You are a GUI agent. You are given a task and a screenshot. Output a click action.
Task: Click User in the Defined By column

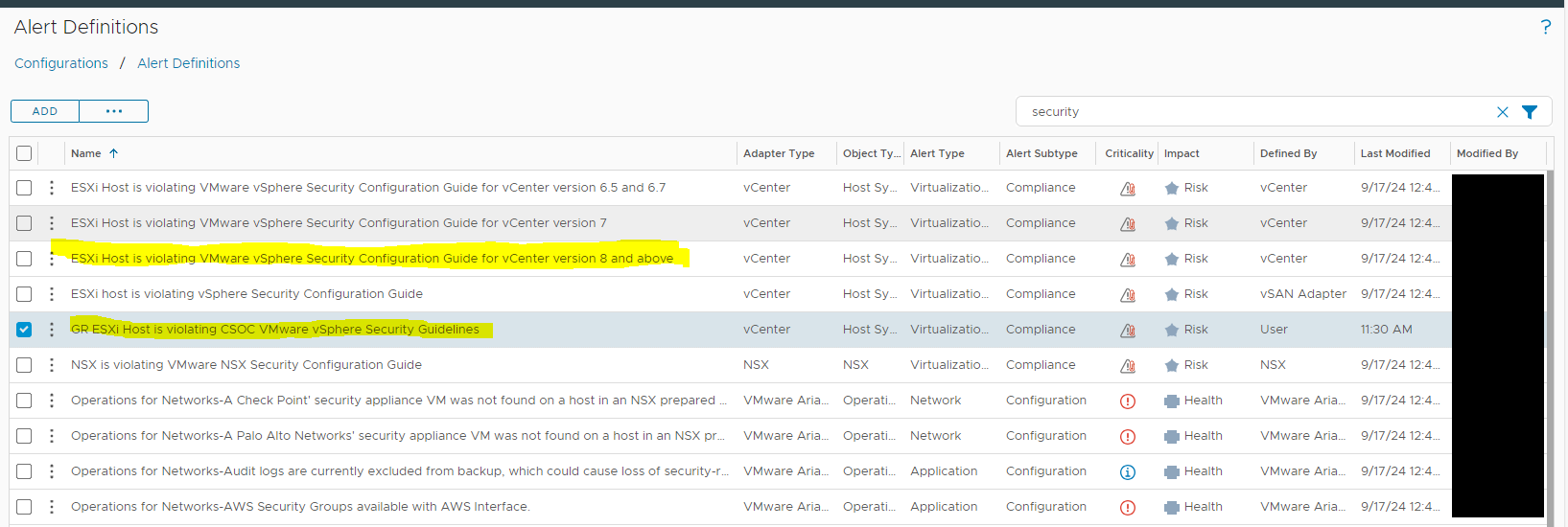tap(1274, 330)
